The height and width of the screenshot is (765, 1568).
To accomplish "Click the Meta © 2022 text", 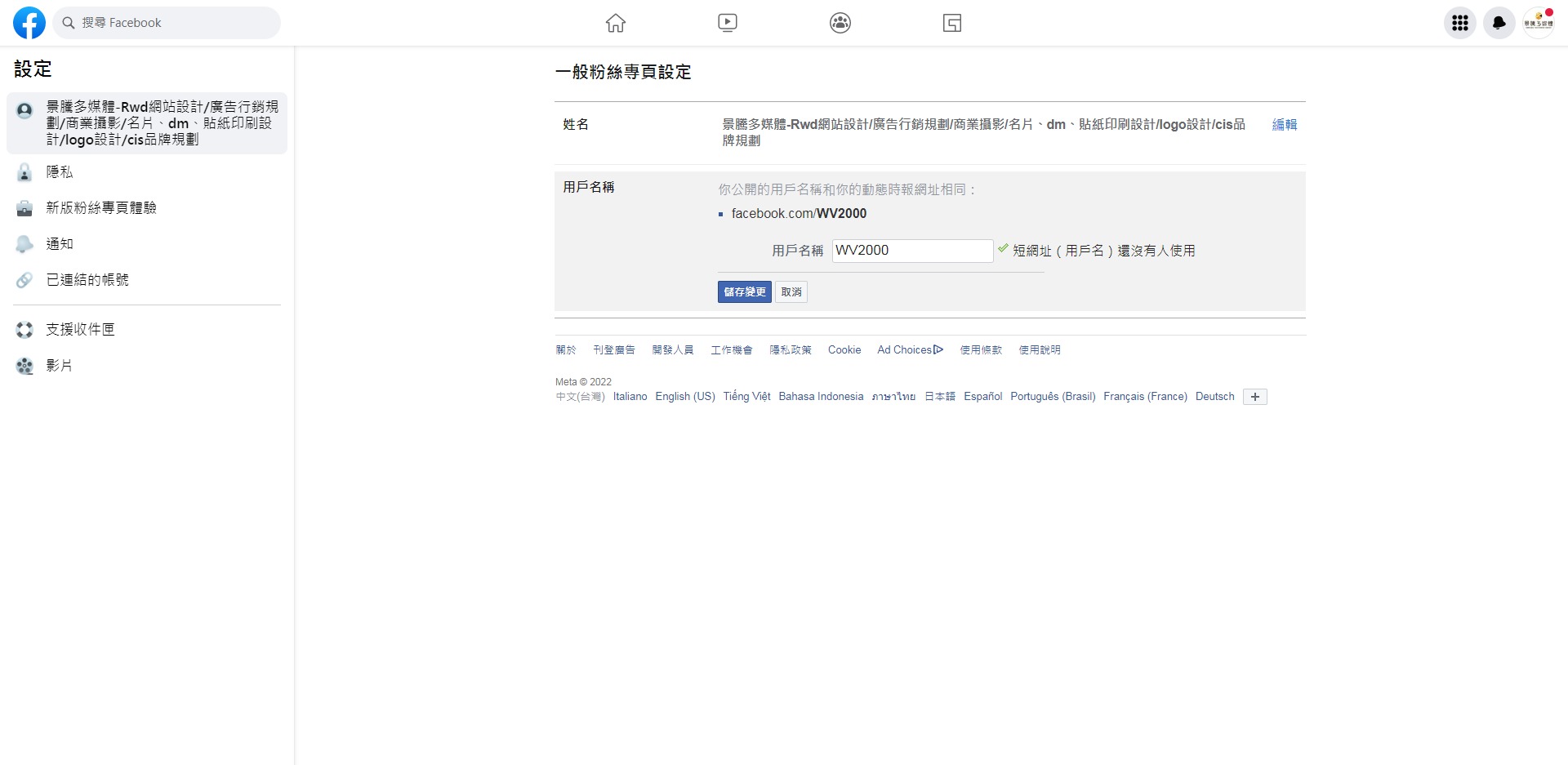I will click(583, 382).
